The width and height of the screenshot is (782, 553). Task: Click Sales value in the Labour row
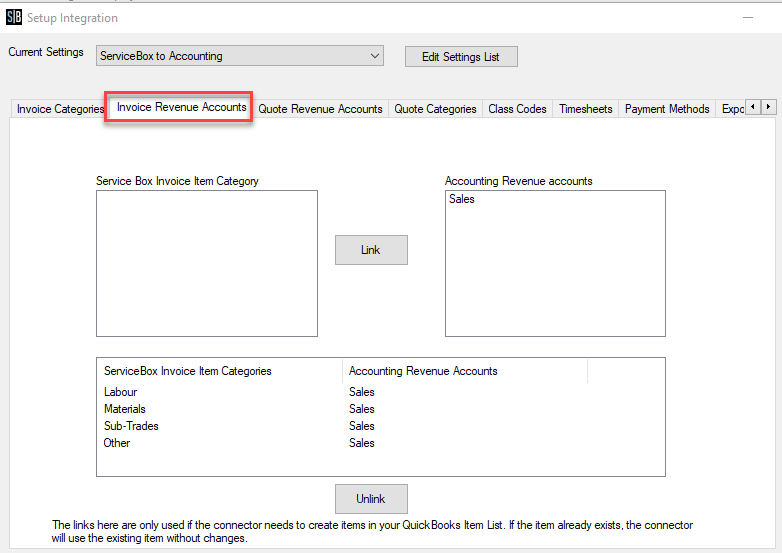point(362,392)
